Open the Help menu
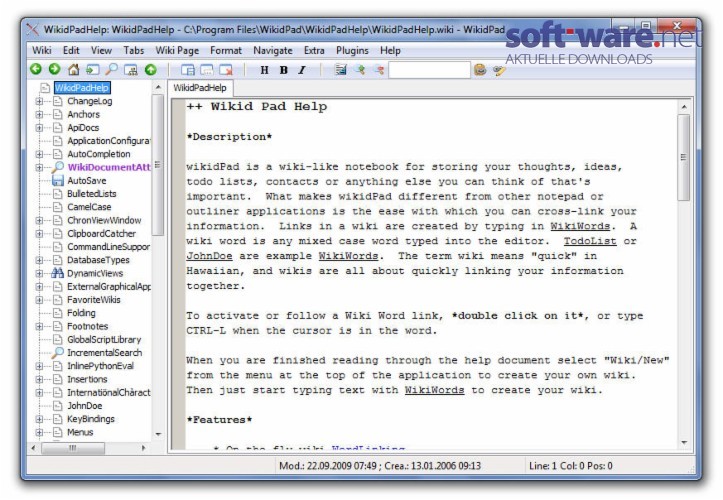The width and height of the screenshot is (723, 500). [390, 50]
